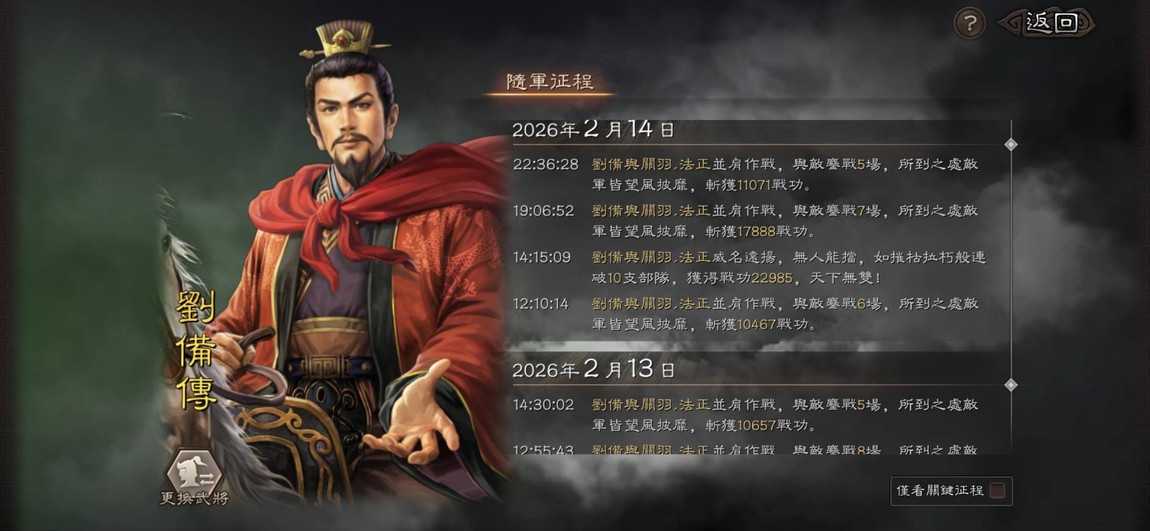
Task: Select the 隨軍征程 tab heading
Action: 549,82
